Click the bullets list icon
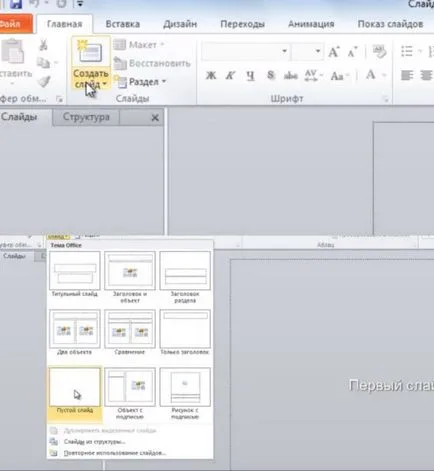Viewport: 434px width, 471px height. [x=407, y=52]
